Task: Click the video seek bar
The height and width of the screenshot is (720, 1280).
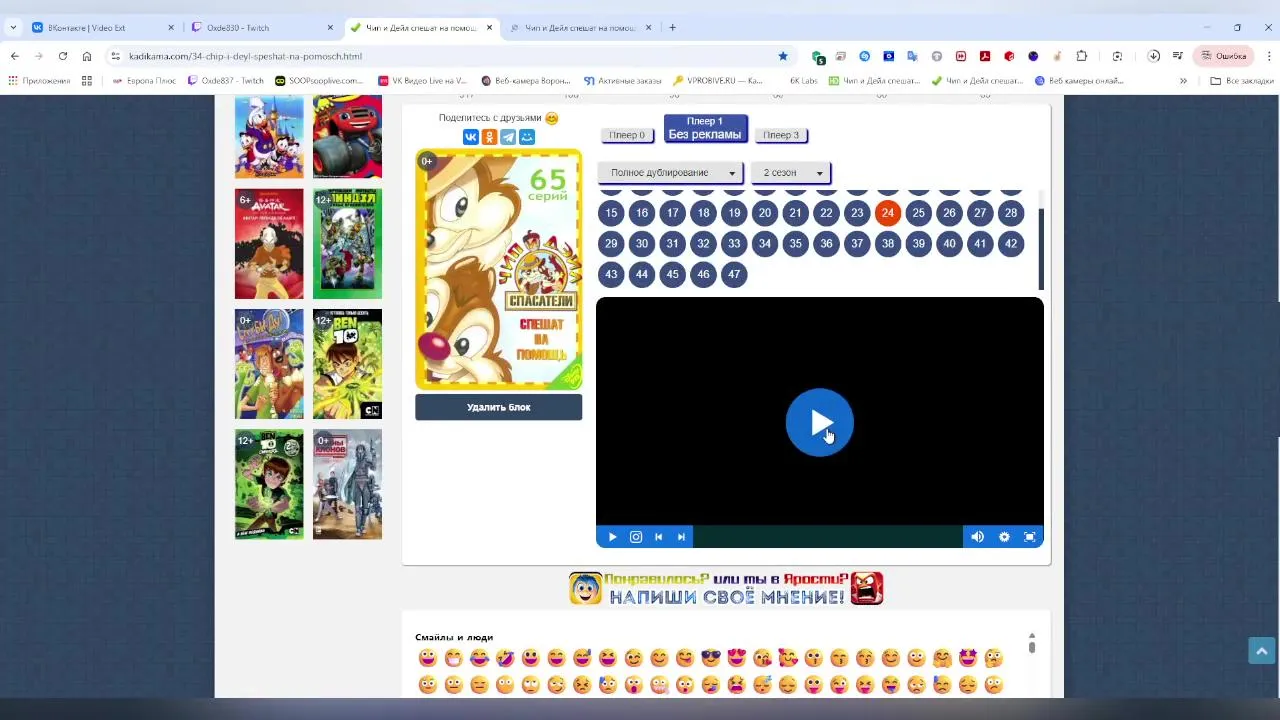Action: click(x=828, y=537)
